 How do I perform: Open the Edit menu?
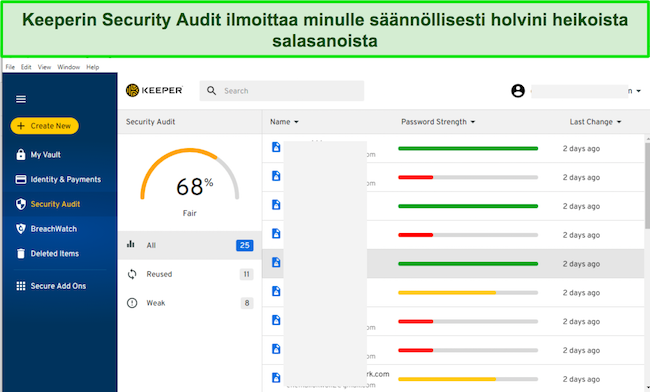pyautogui.click(x=26, y=67)
